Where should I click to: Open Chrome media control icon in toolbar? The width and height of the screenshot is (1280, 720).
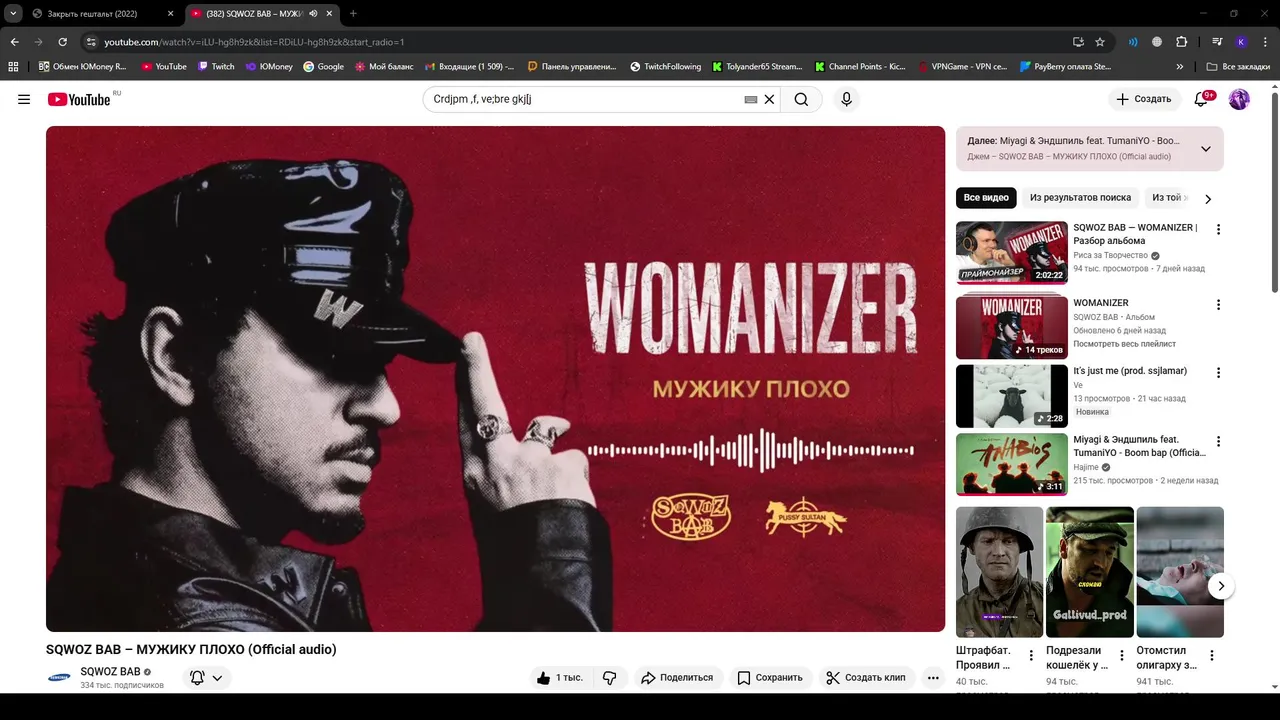point(1217,42)
